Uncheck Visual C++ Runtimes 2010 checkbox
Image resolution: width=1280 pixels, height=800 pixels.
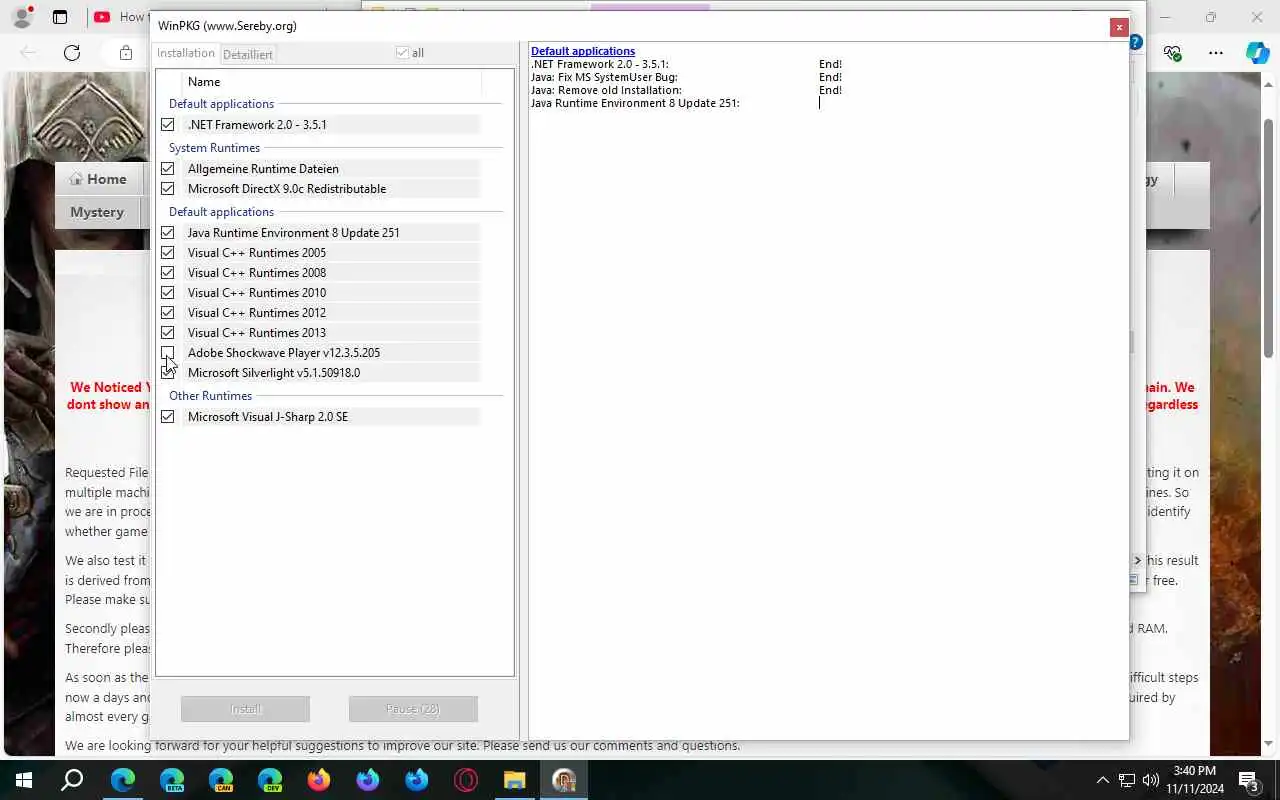168,293
